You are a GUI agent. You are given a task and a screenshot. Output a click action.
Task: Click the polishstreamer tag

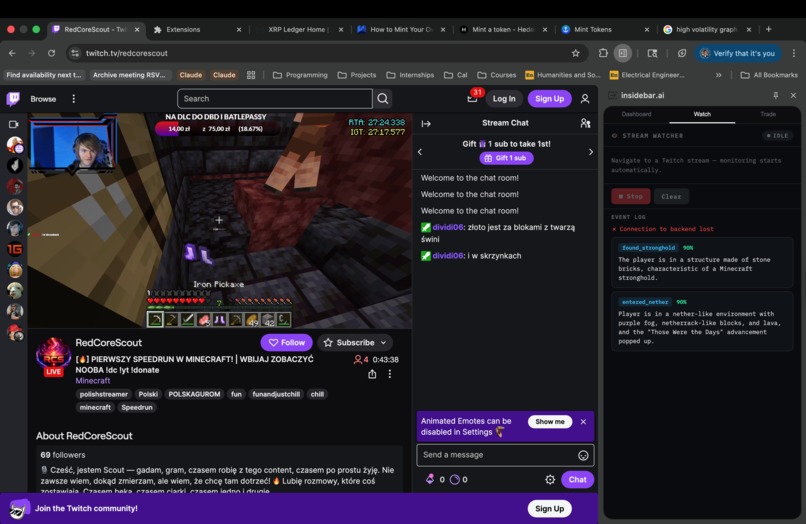click(x=103, y=394)
